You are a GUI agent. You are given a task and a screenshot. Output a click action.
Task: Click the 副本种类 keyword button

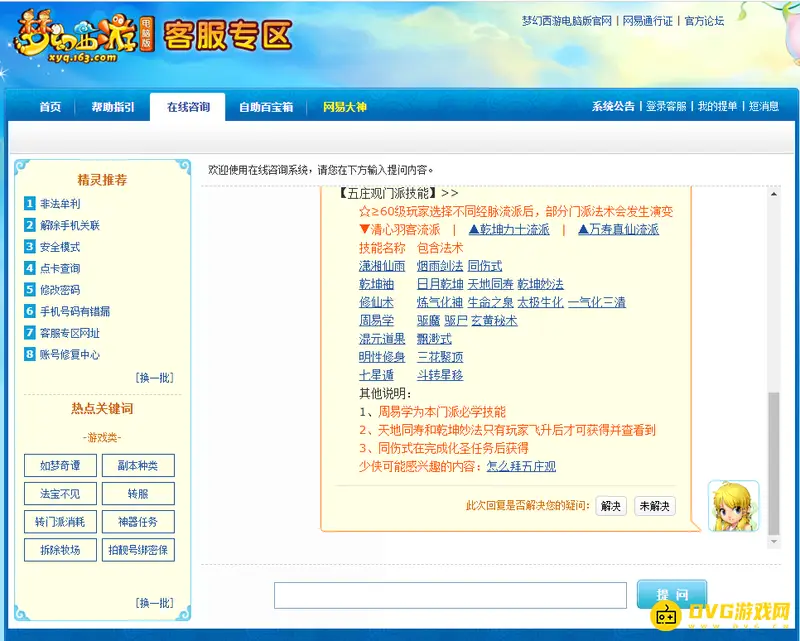(x=138, y=465)
